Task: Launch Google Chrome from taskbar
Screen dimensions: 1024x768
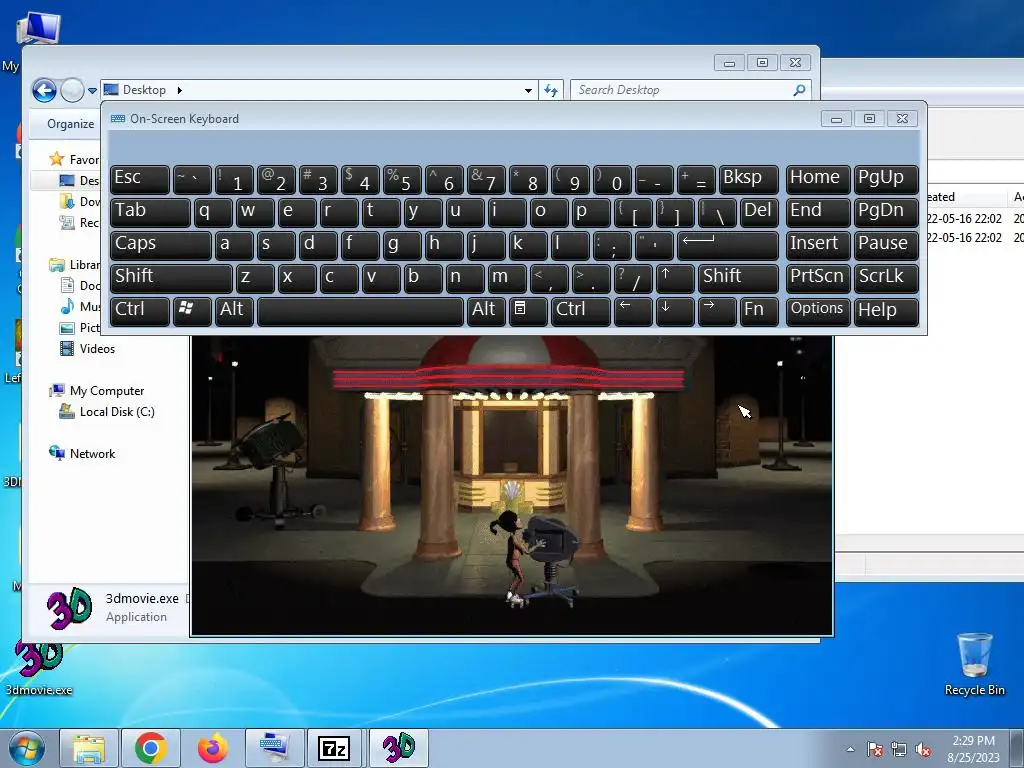Action: point(151,748)
